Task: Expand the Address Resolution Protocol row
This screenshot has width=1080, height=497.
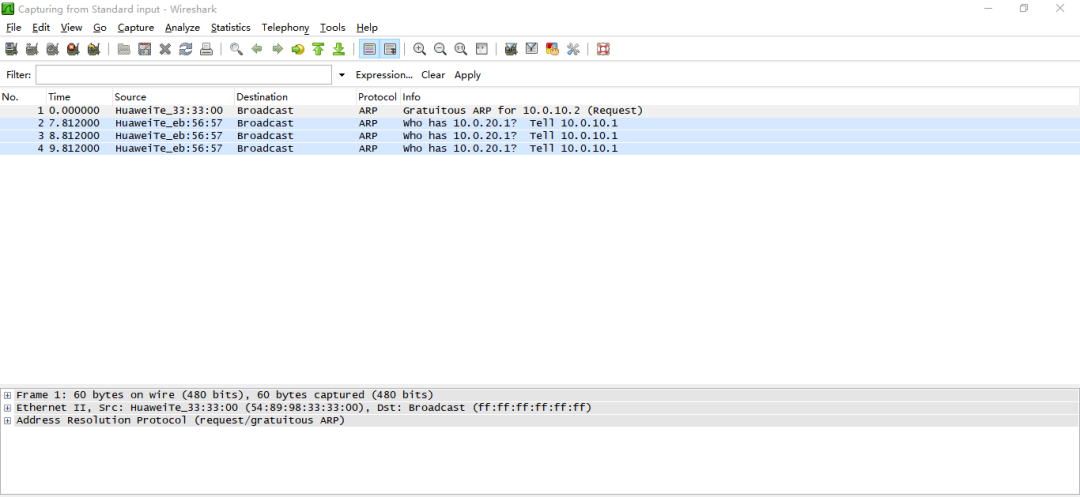Action: coord(8,421)
